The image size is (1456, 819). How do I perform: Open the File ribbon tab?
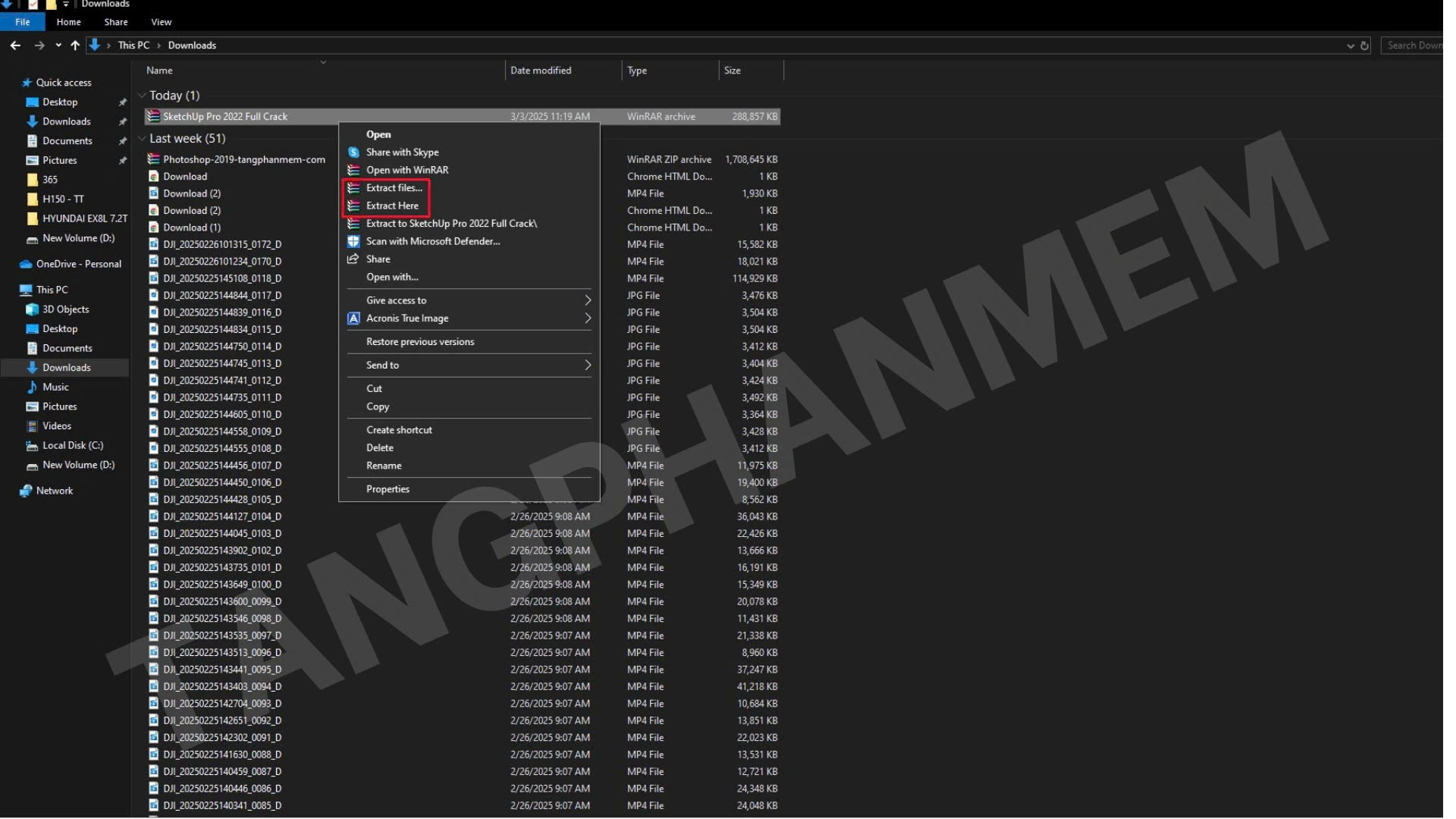pos(23,22)
